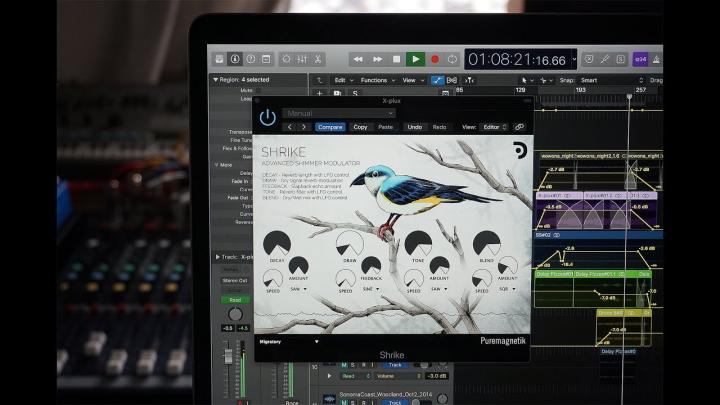Click the DRAW knob in Shrike
720x405 pixels.
pyautogui.click(x=349, y=244)
